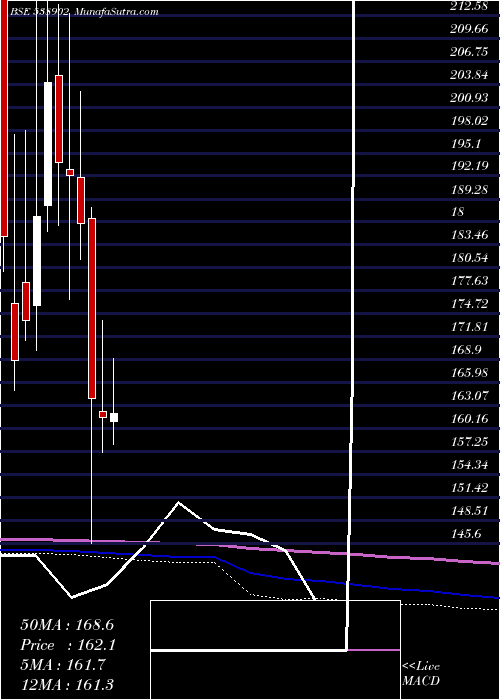
Task: Click the 145.6 price axis label
Action: [x=468, y=533]
